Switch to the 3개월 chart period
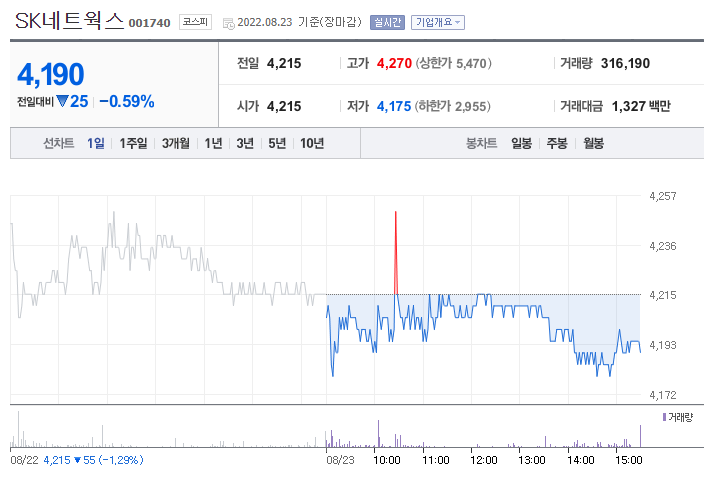This screenshot has width=704, height=483. click(176, 143)
